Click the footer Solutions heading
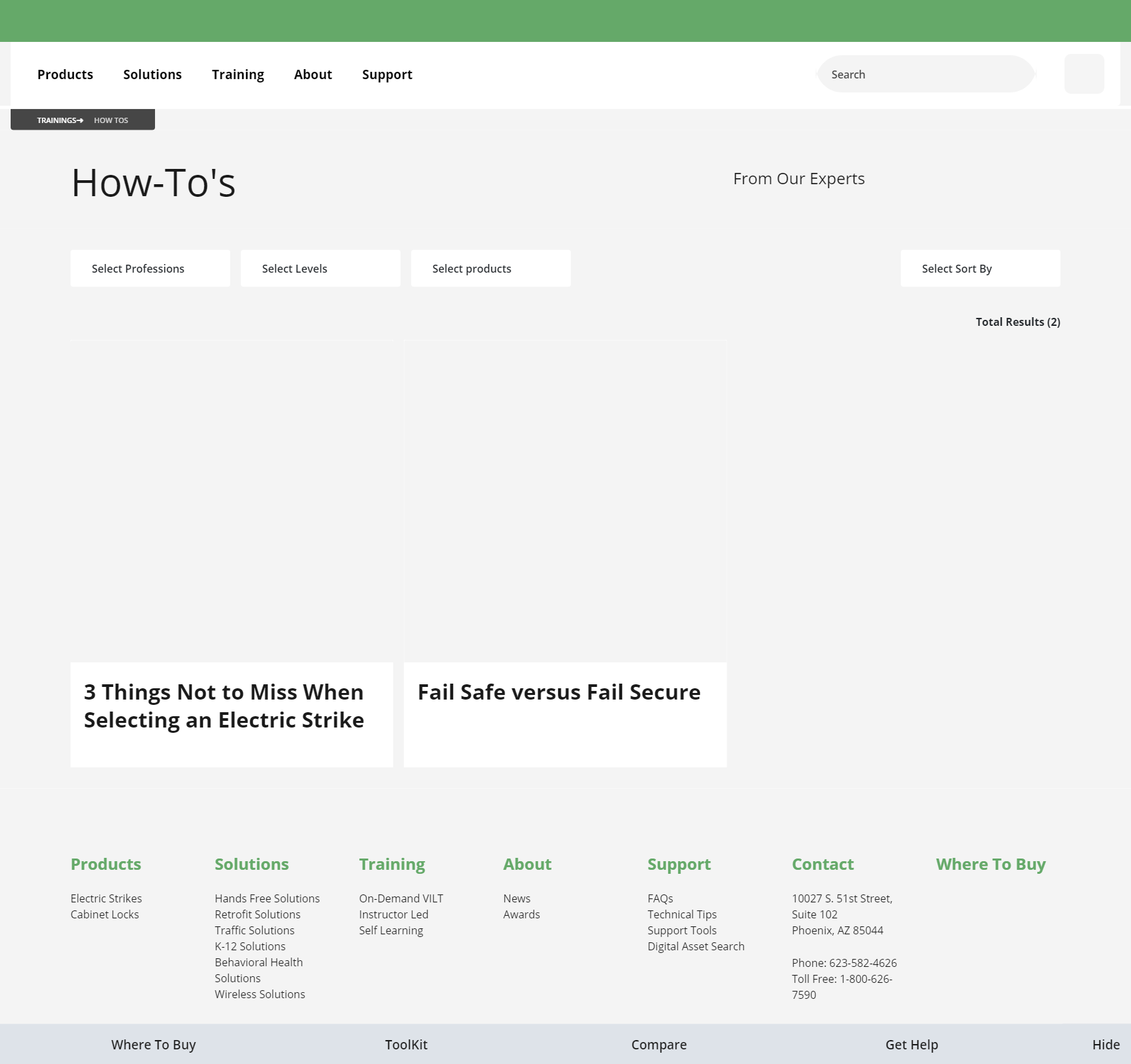The image size is (1131, 1064). tap(251, 864)
